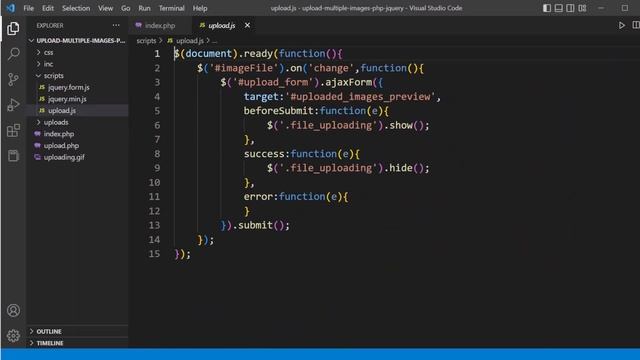Screen dimensions: 640x360
Task: Open the Edit menu
Action: click(x=48, y=8)
